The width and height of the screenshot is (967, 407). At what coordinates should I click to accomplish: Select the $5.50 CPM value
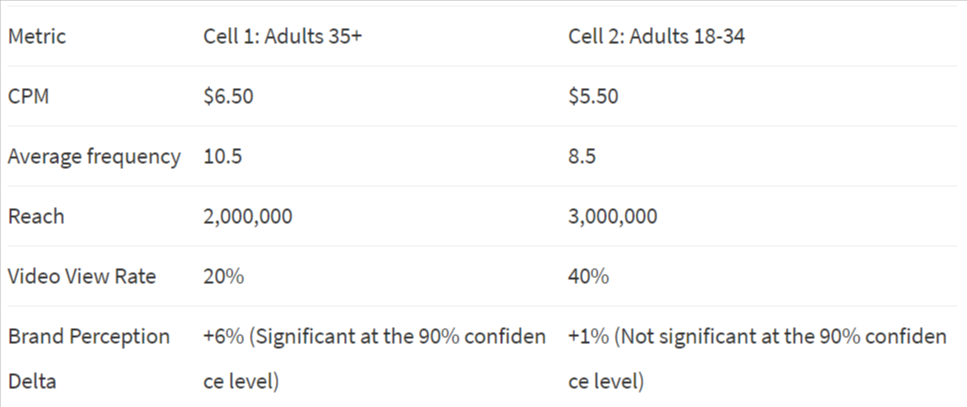click(593, 97)
